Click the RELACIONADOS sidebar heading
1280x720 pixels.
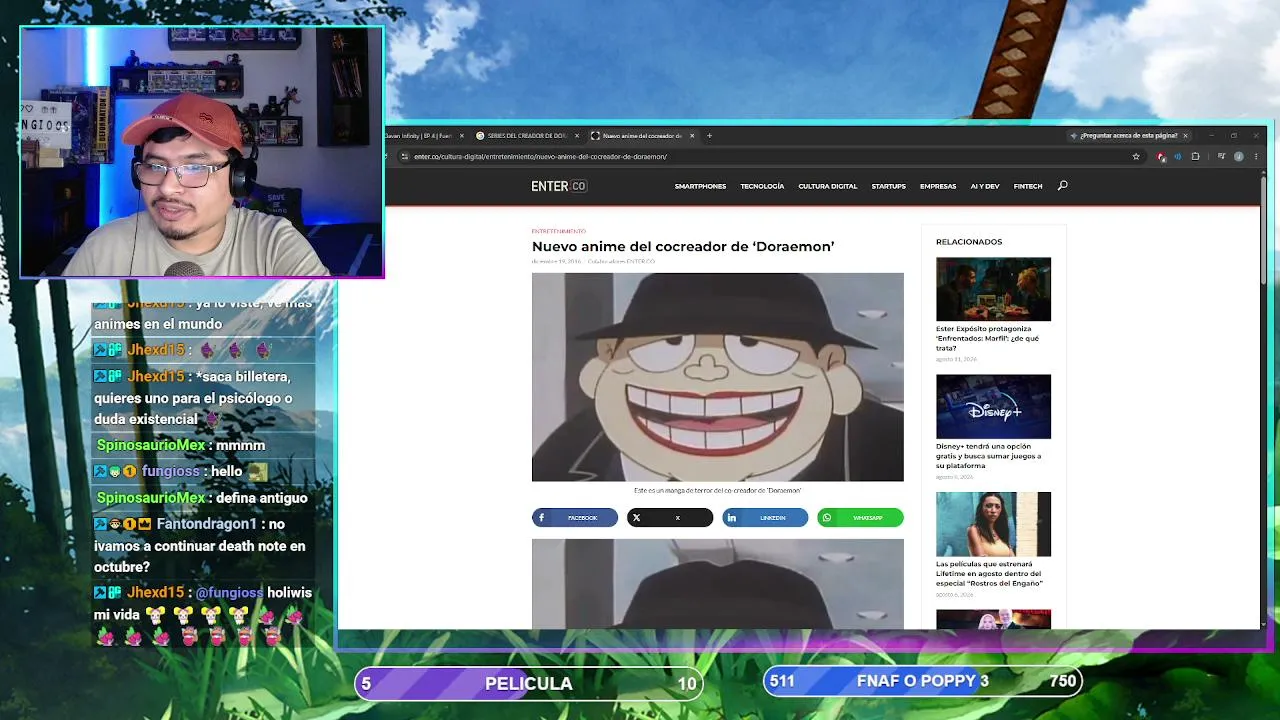coord(969,242)
